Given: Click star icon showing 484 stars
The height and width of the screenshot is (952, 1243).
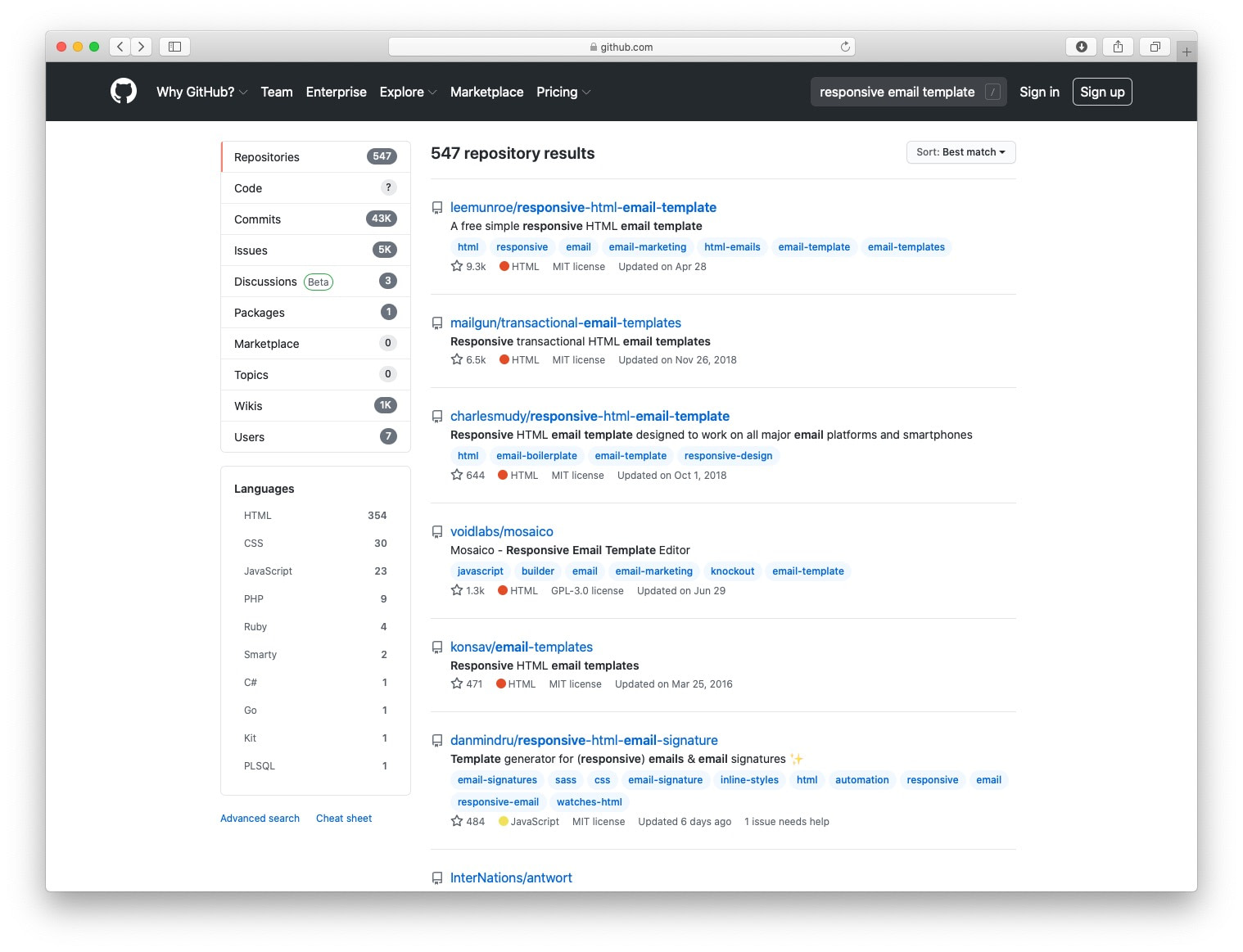Looking at the screenshot, I should (457, 821).
